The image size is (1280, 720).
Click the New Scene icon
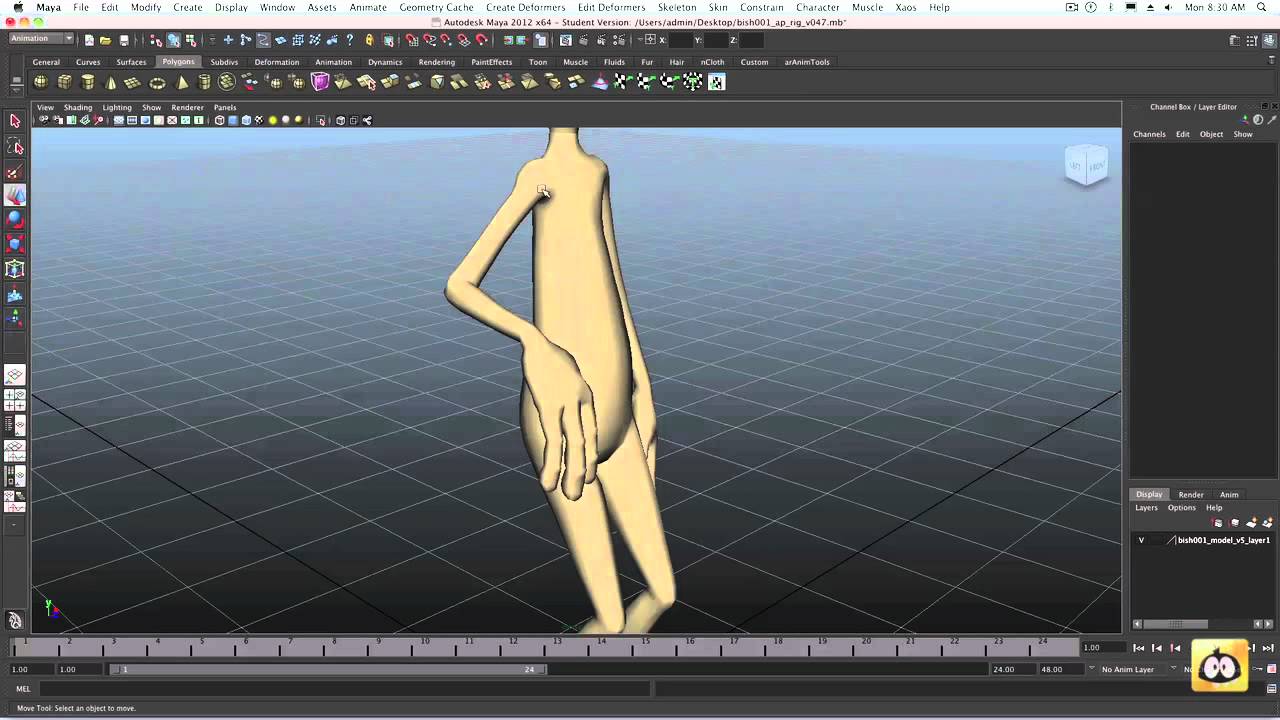tap(89, 40)
